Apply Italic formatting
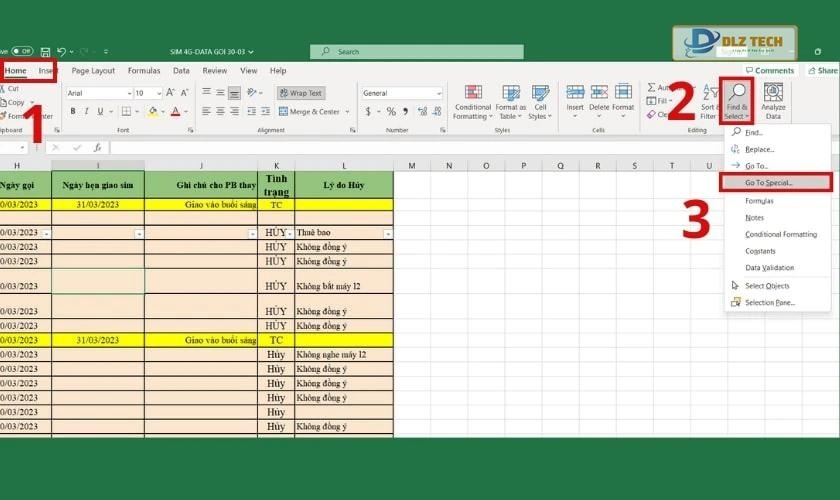The height and width of the screenshot is (500, 840). pyautogui.click(x=86, y=111)
